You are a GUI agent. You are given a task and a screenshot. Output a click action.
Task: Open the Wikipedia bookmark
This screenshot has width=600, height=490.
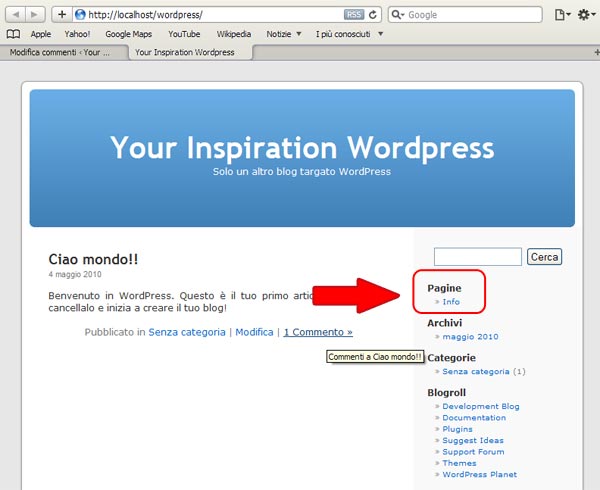[x=234, y=34]
